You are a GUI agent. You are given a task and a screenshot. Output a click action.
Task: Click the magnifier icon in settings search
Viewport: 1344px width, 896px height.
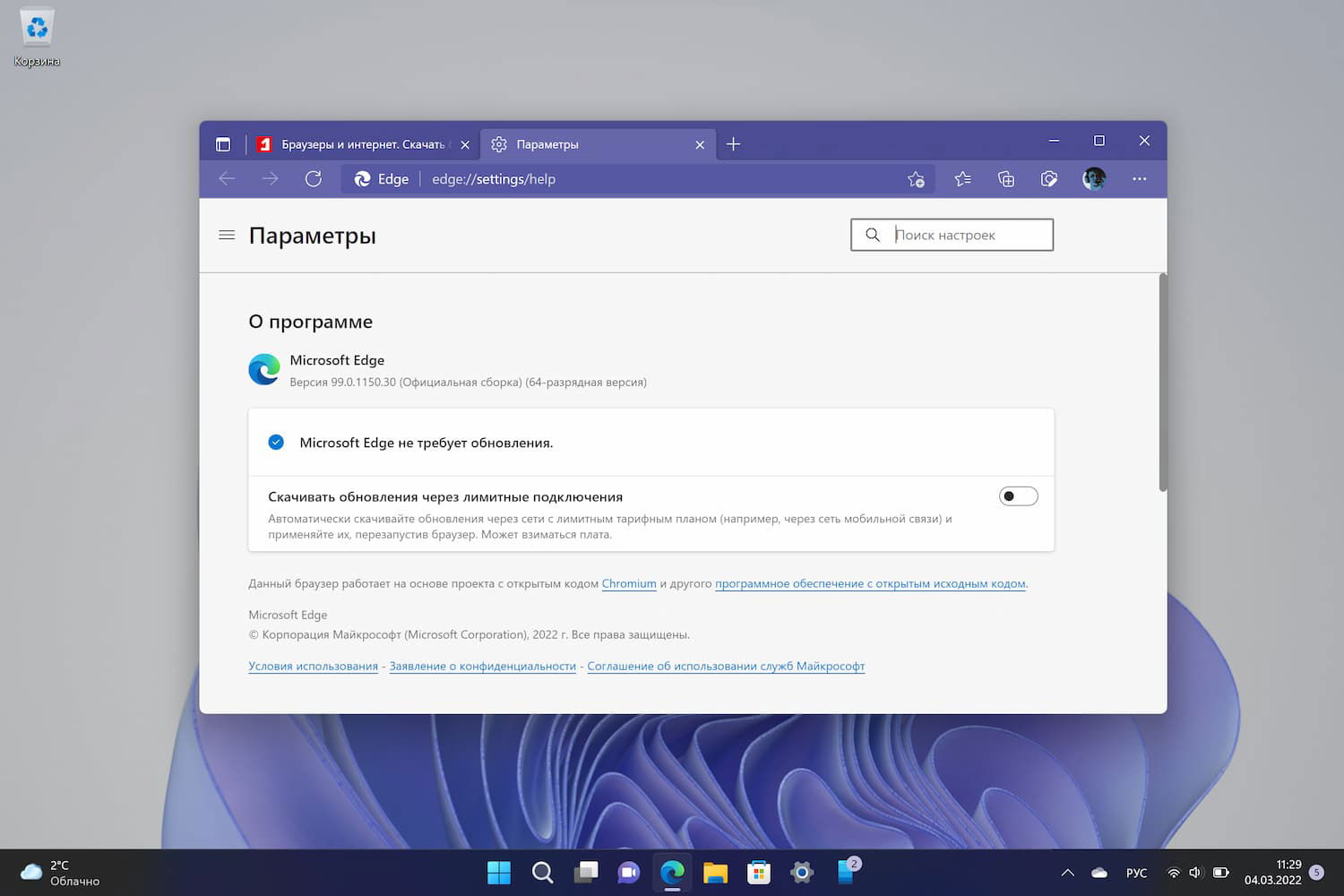click(872, 235)
